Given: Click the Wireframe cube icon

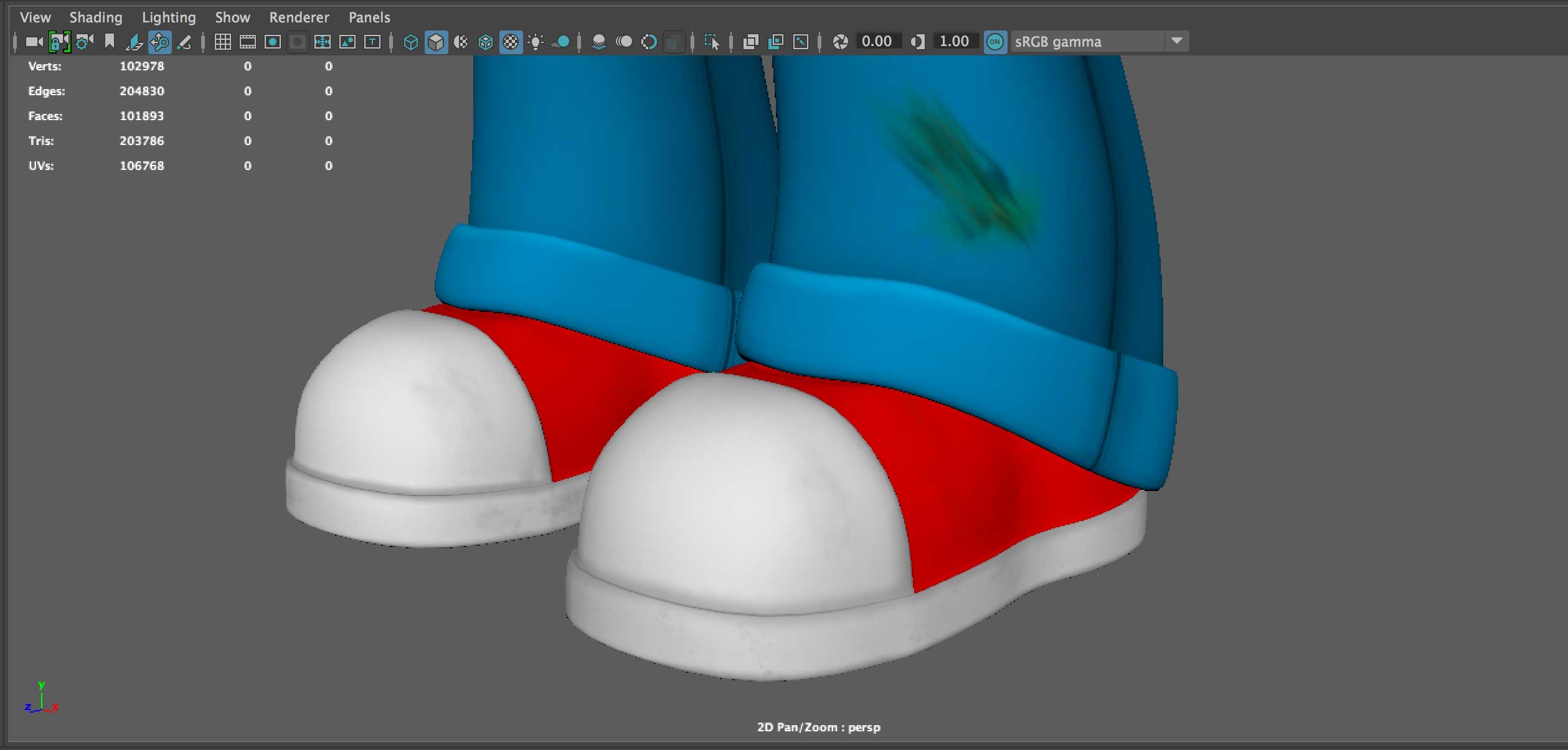Looking at the screenshot, I should [x=410, y=42].
